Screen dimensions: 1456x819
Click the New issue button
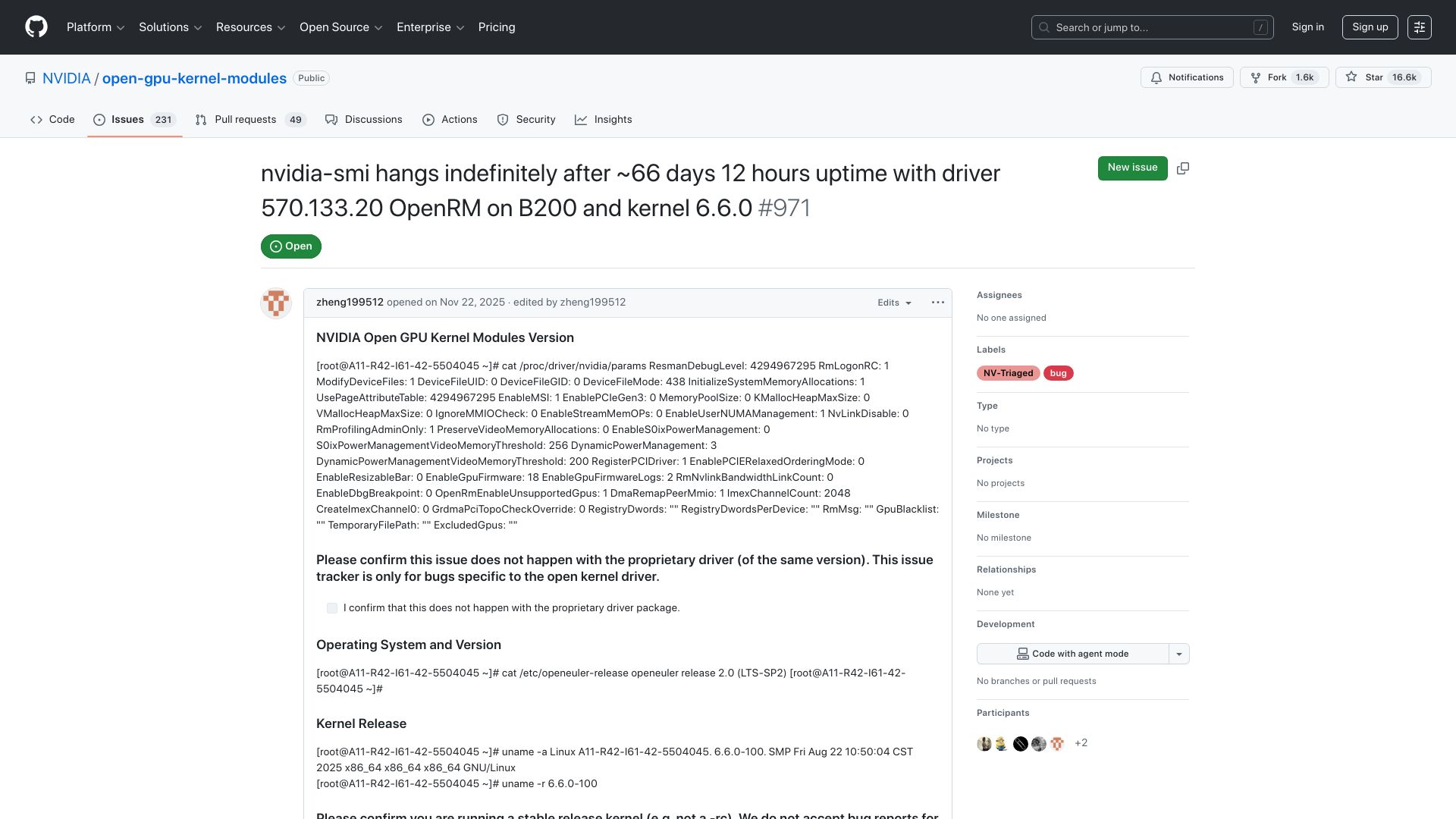(1133, 168)
